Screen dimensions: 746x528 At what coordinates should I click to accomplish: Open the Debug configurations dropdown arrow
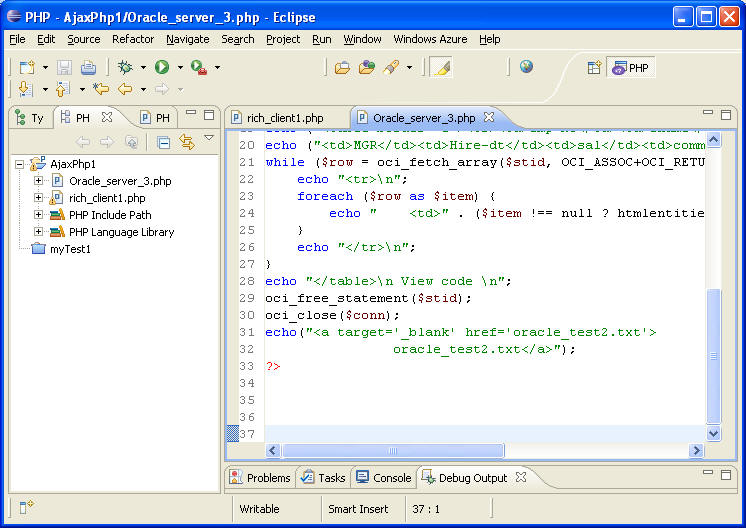coord(143,68)
